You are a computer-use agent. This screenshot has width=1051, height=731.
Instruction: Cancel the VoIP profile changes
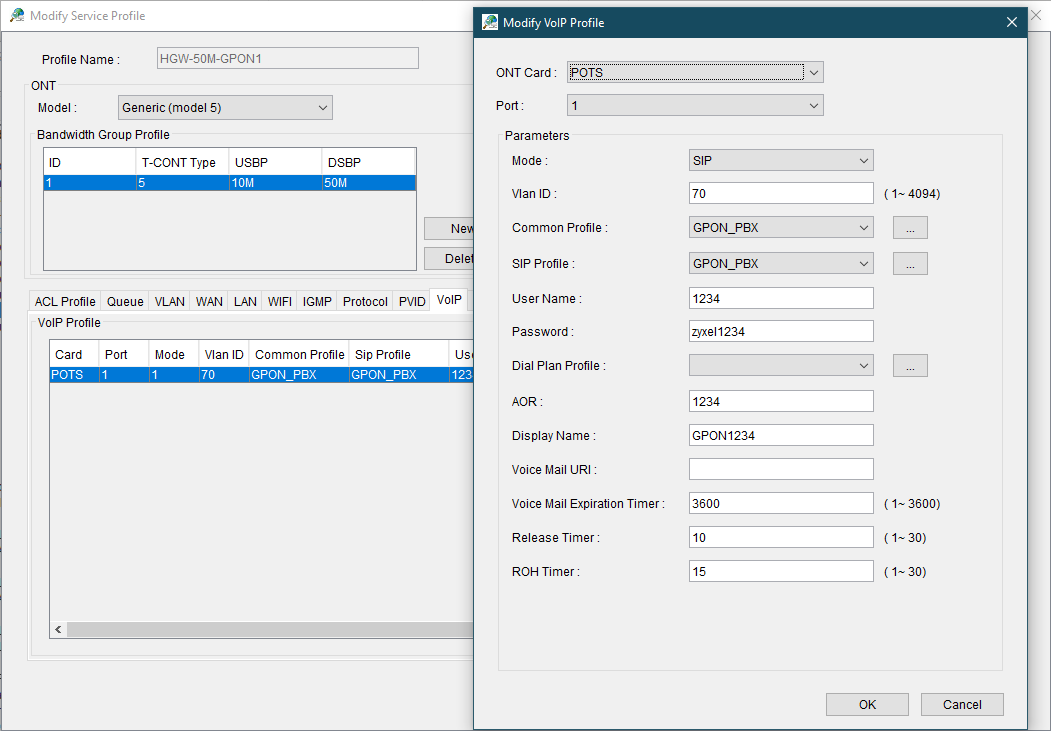pyautogui.click(x=961, y=704)
